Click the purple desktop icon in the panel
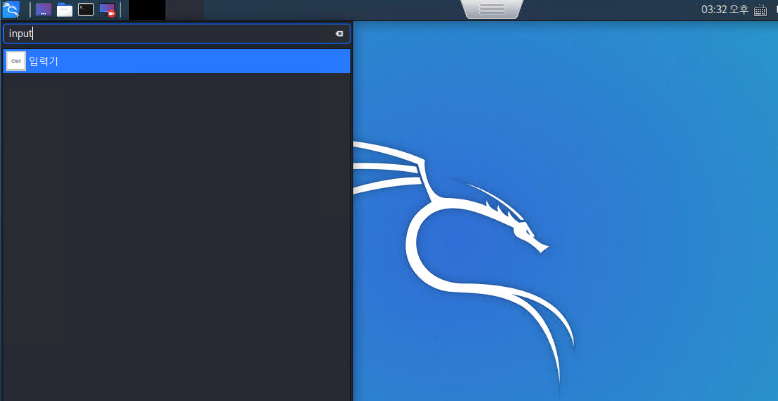This screenshot has width=778, height=401. coord(43,9)
